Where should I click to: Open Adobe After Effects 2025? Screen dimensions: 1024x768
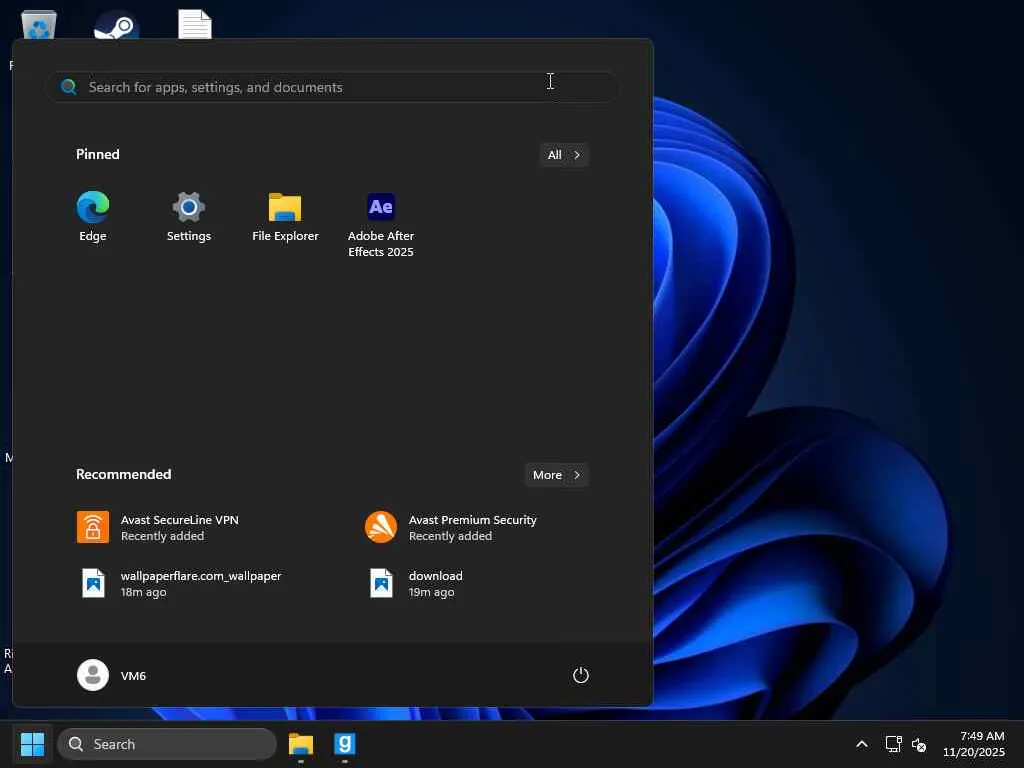(381, 225)
